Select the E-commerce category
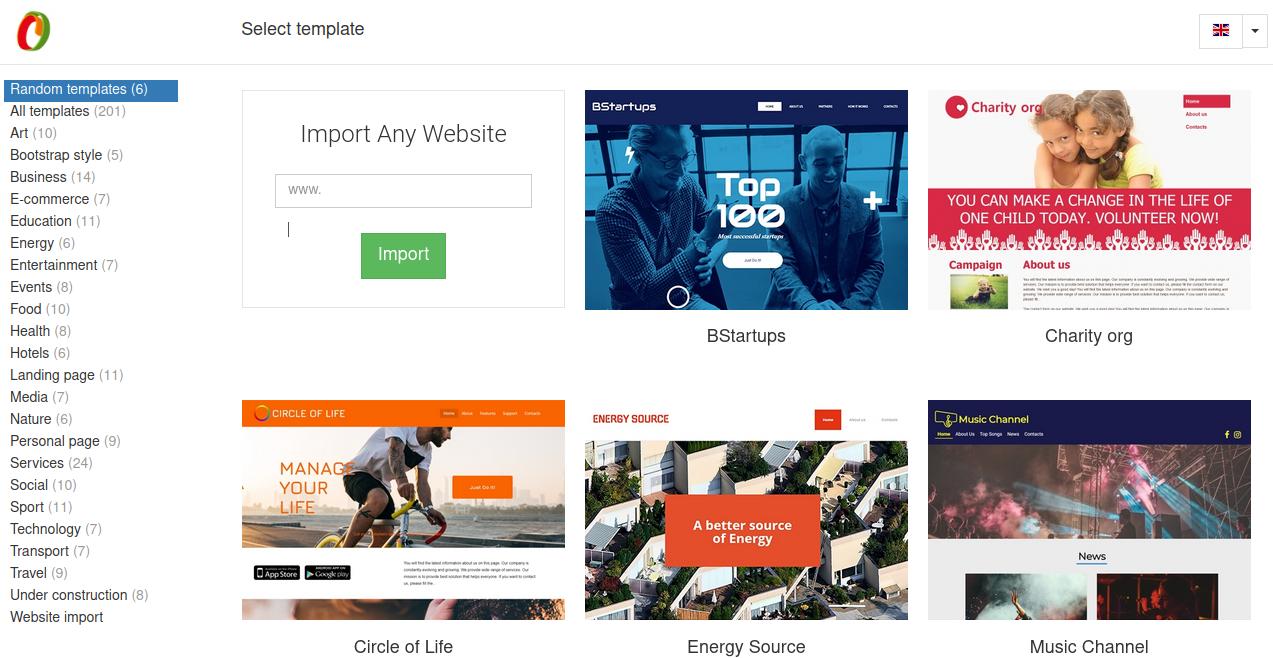Viewport: 1273px width, 658px height. [x=60, y=199]
